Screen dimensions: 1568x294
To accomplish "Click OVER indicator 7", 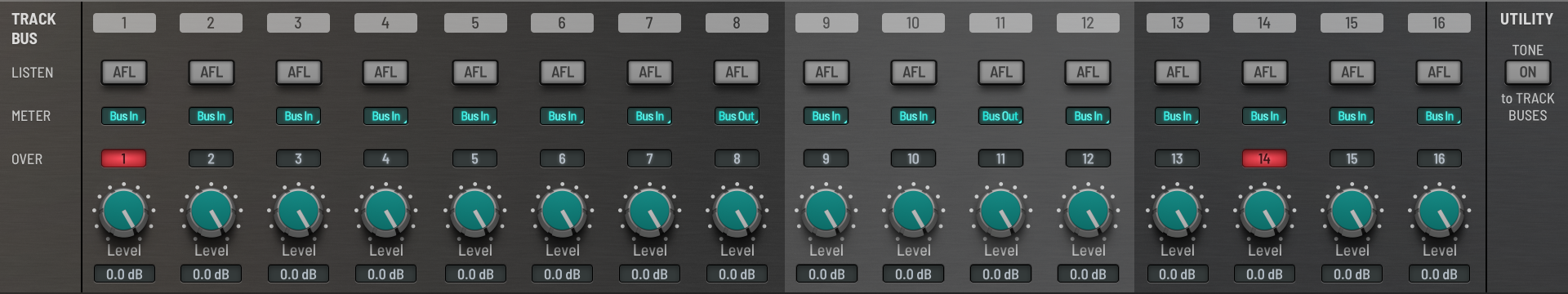I will (650, 158).
